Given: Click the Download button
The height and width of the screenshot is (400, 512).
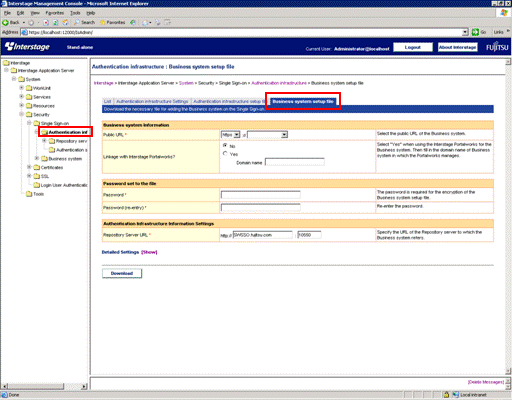Looking at the screenshot, I should click(x=122, y=273).
